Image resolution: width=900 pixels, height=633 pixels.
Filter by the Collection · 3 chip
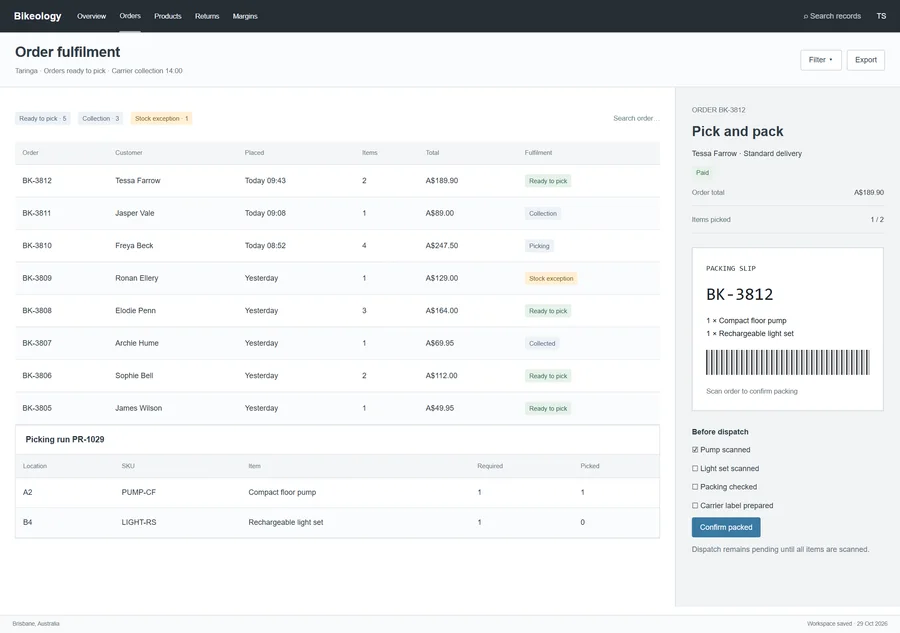[100, 118]
